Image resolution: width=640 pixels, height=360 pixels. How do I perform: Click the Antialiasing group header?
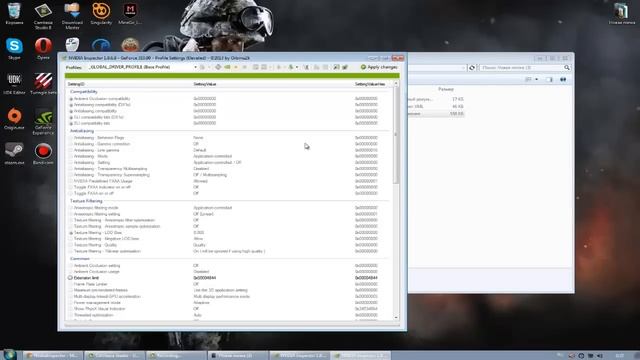coord(82,131)
